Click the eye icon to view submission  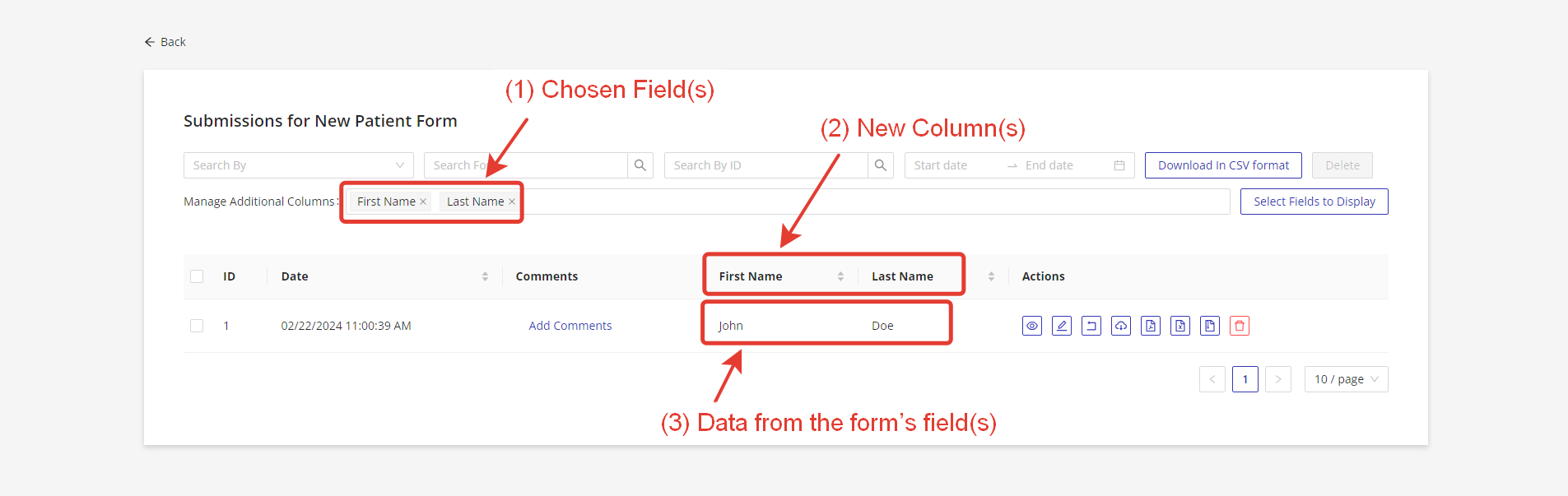pyautogui.click(x=1031, y=326)
